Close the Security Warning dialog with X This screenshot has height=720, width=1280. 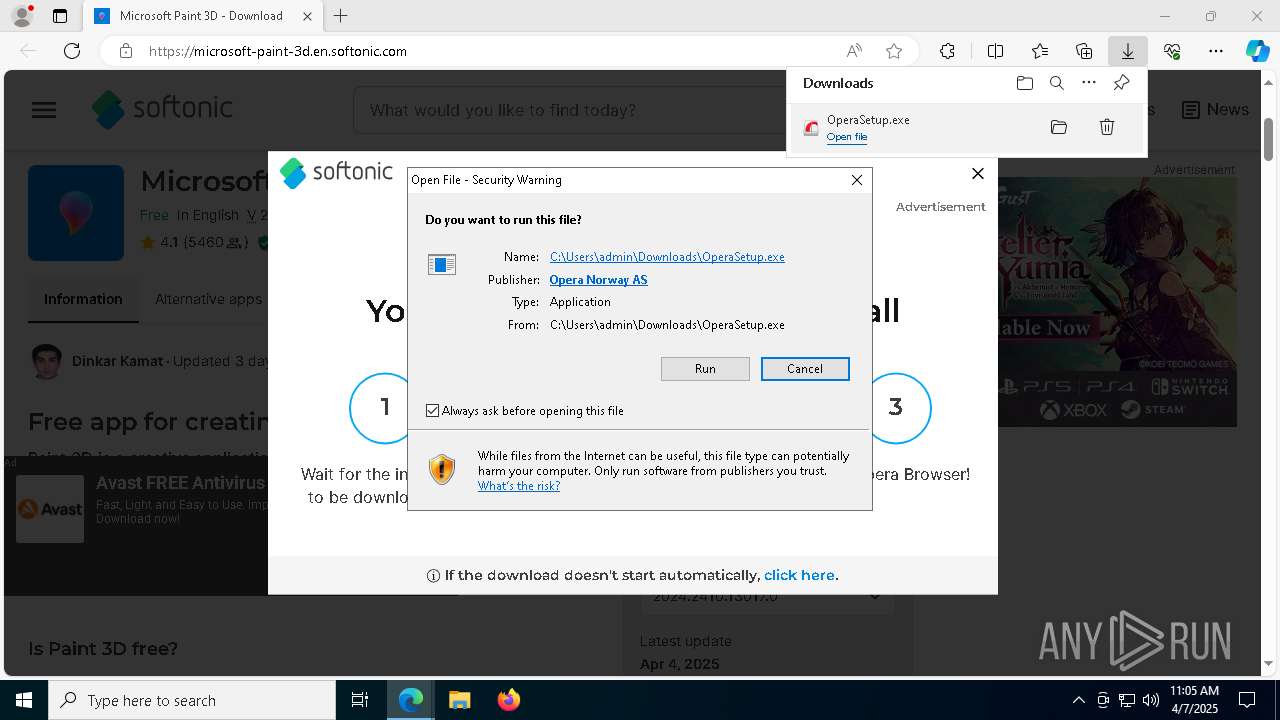[x=857, y=180]
